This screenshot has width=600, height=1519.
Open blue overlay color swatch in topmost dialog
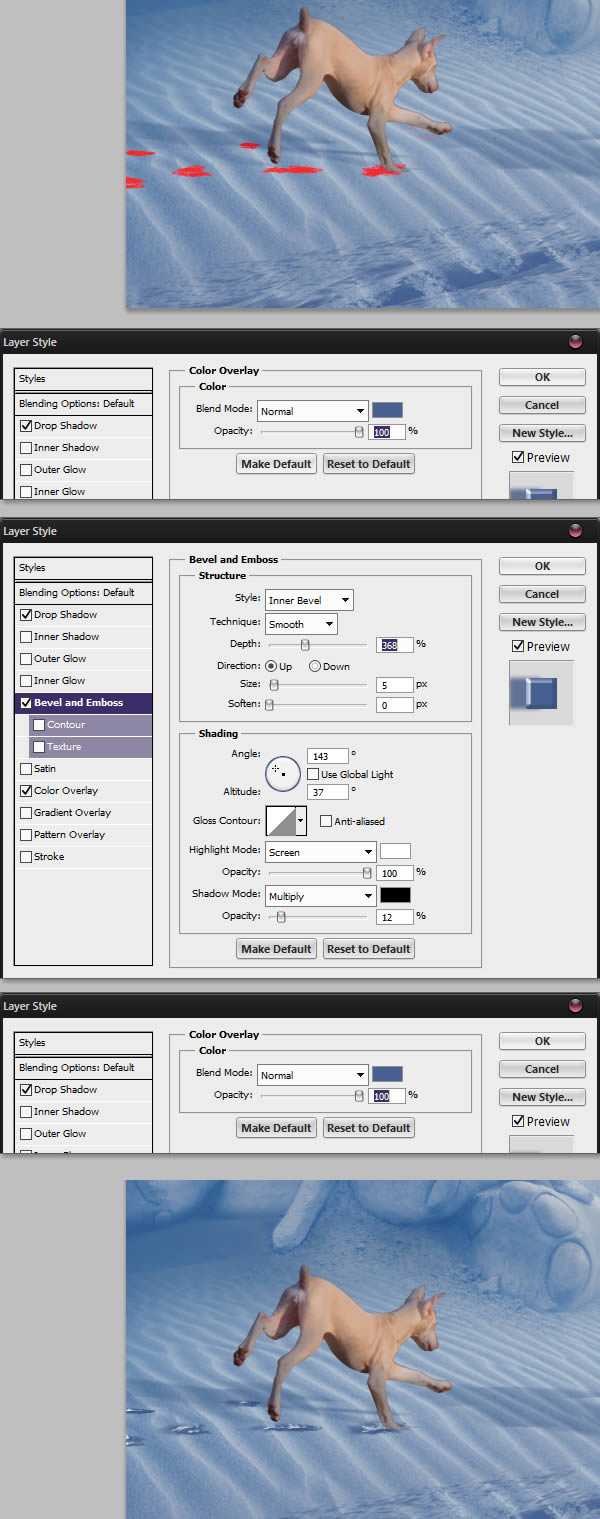click(387, 410)
